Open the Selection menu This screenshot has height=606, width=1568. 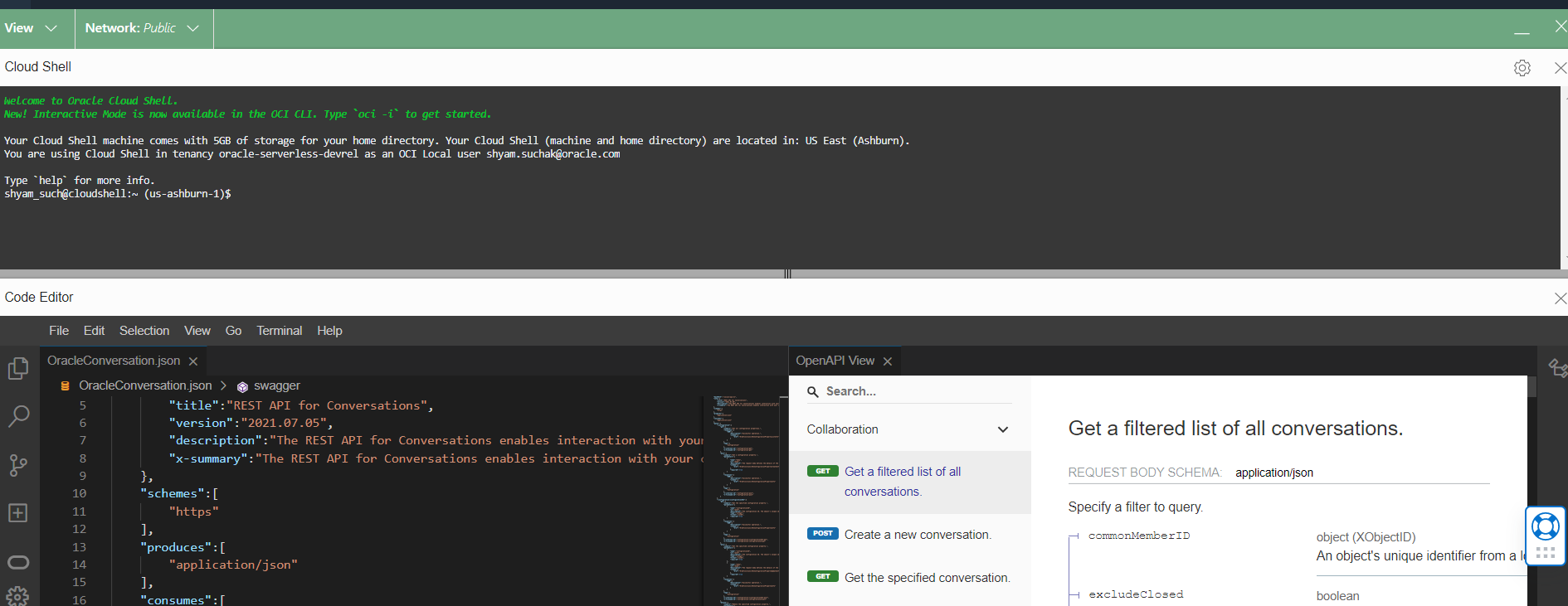(144, 331)
